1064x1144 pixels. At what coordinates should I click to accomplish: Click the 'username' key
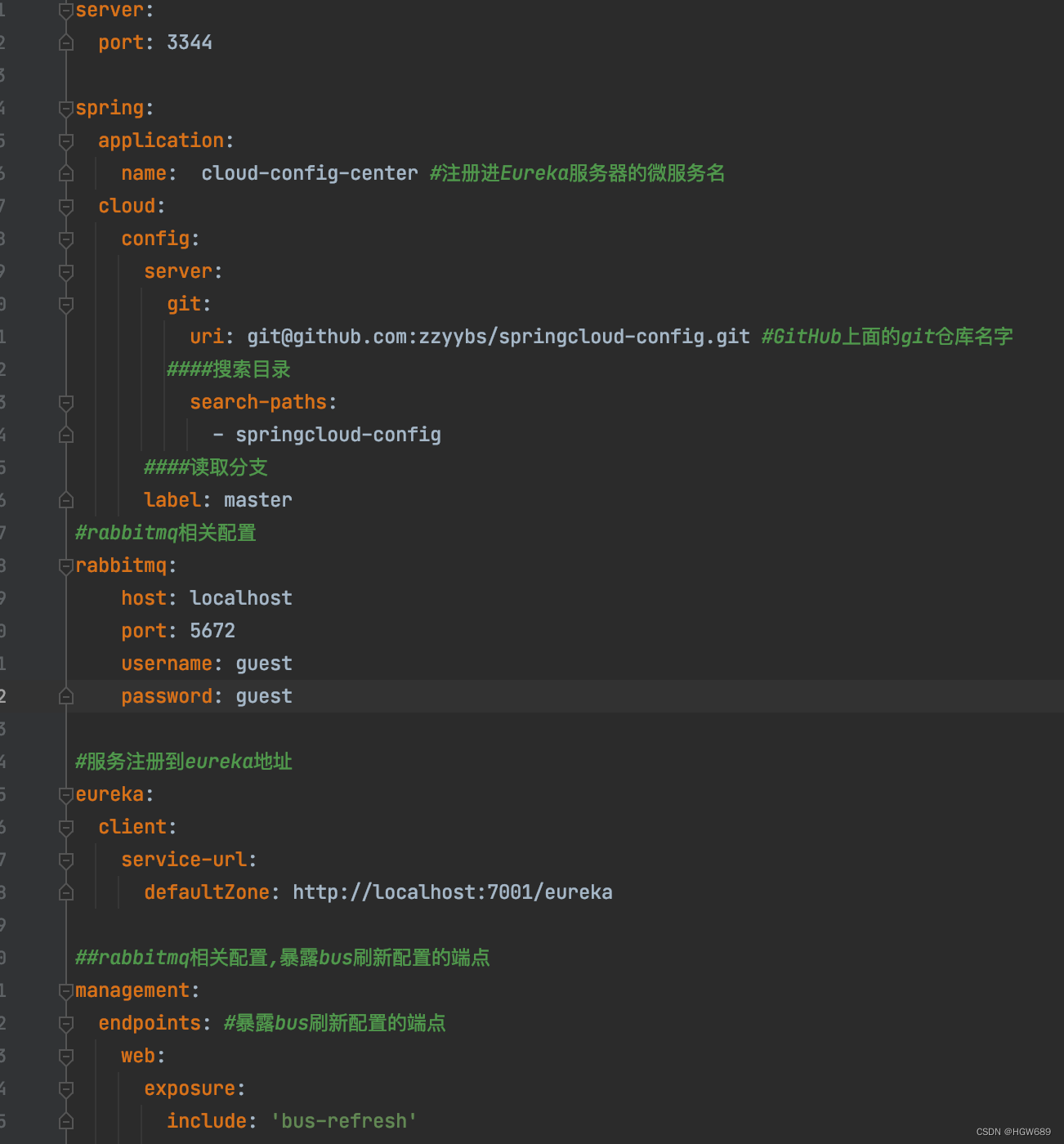167,664
